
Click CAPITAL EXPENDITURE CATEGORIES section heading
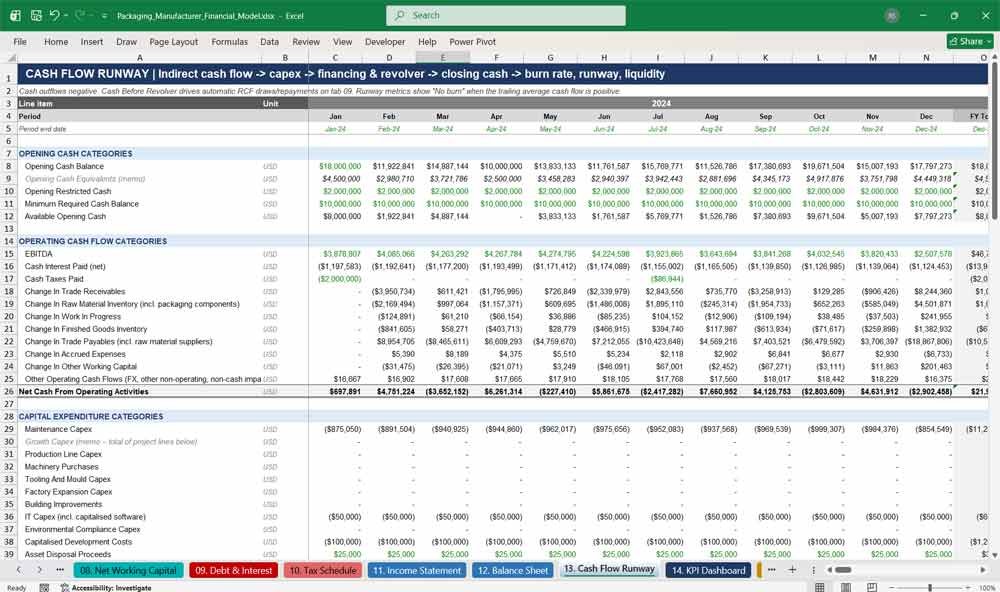click(91, 417)
